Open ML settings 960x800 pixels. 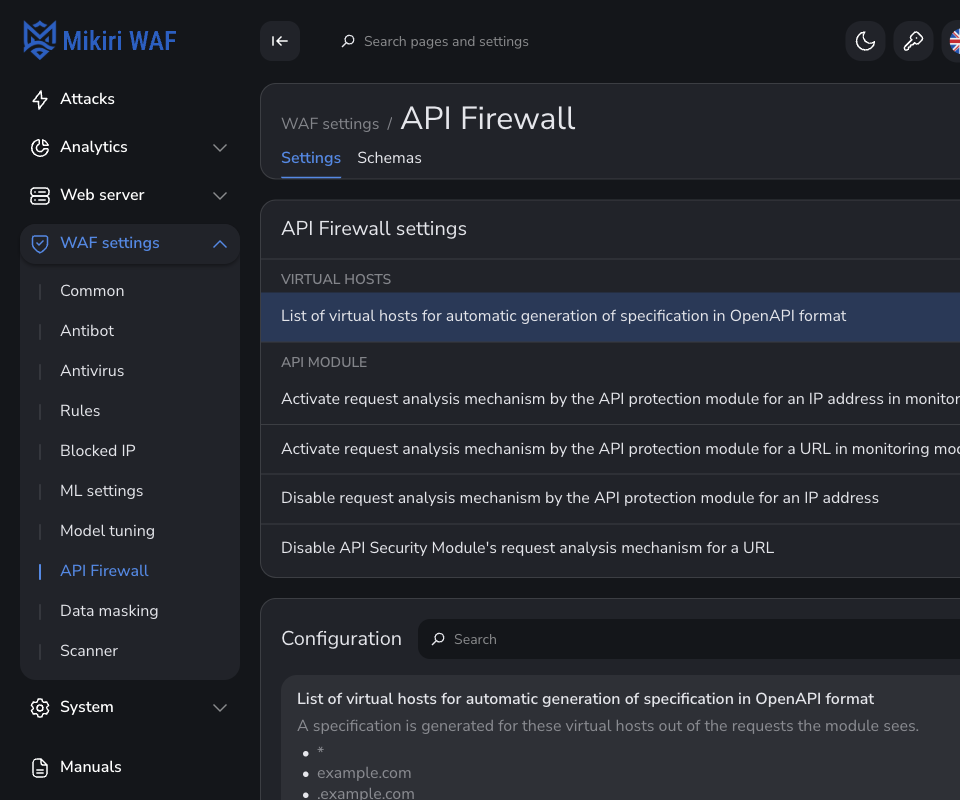click(102, 491)
